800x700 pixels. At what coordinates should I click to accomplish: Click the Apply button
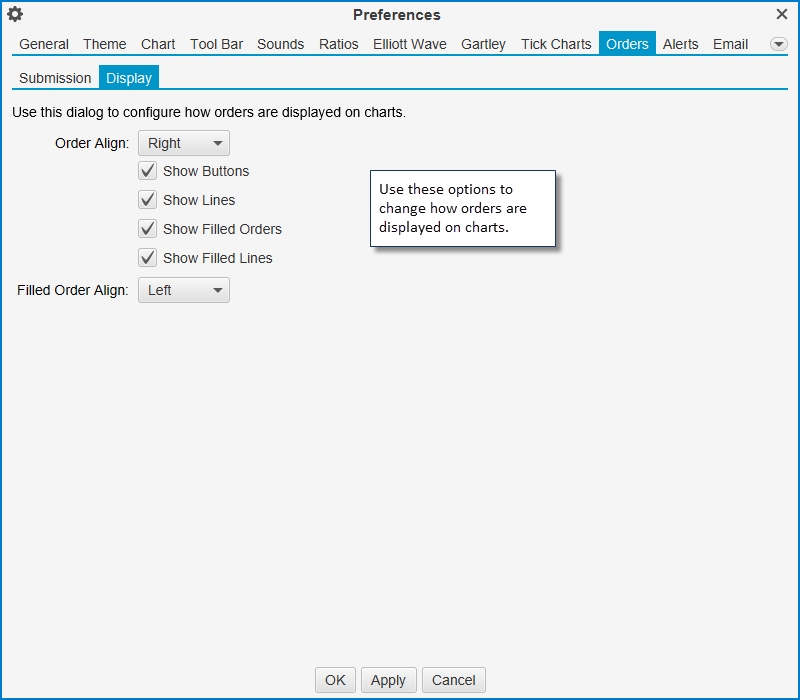click(389, 680)
